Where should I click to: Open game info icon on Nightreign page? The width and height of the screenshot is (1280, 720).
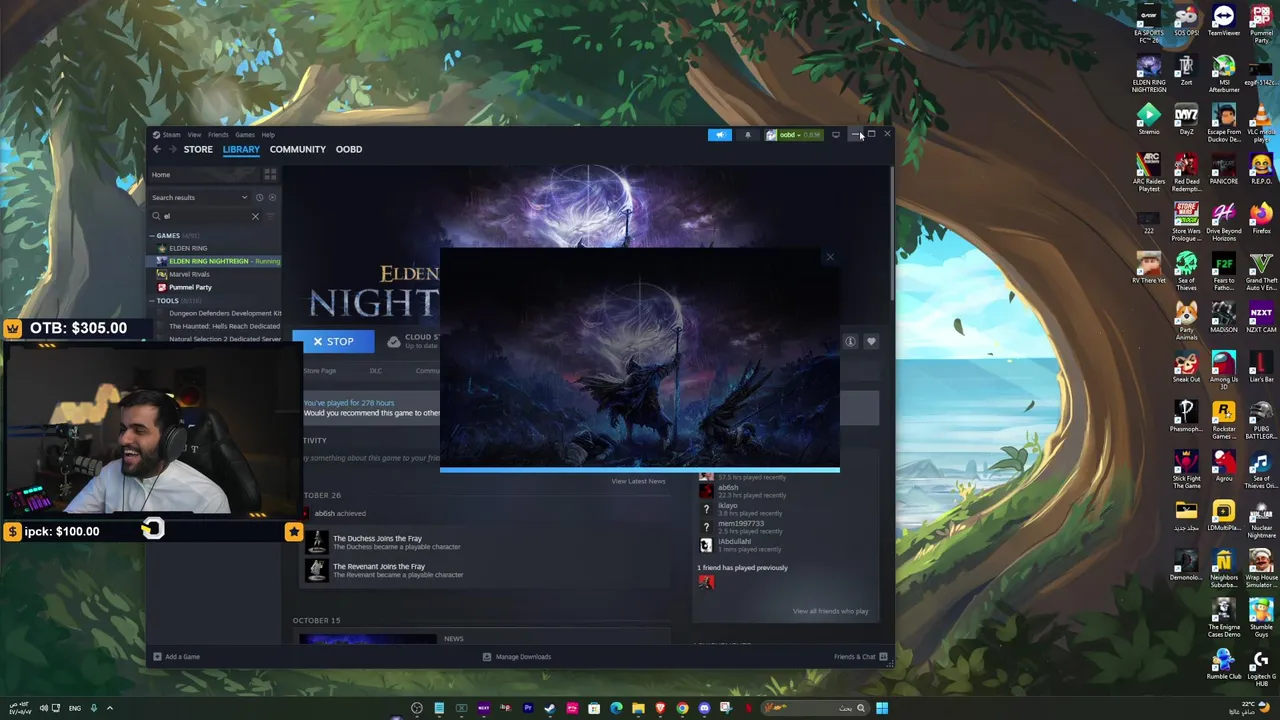click(850, 342)
